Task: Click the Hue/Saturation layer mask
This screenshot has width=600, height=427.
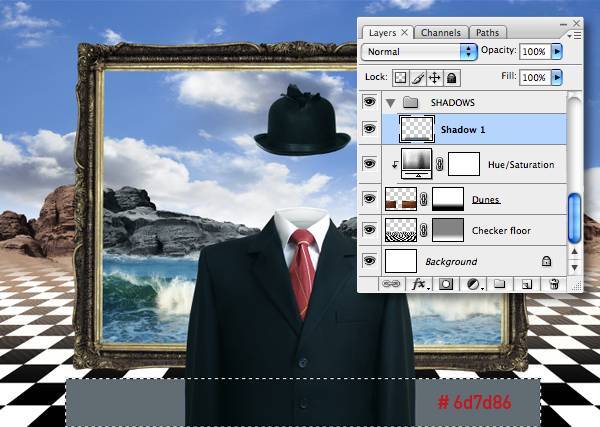Action: click(x=464, y=164)
